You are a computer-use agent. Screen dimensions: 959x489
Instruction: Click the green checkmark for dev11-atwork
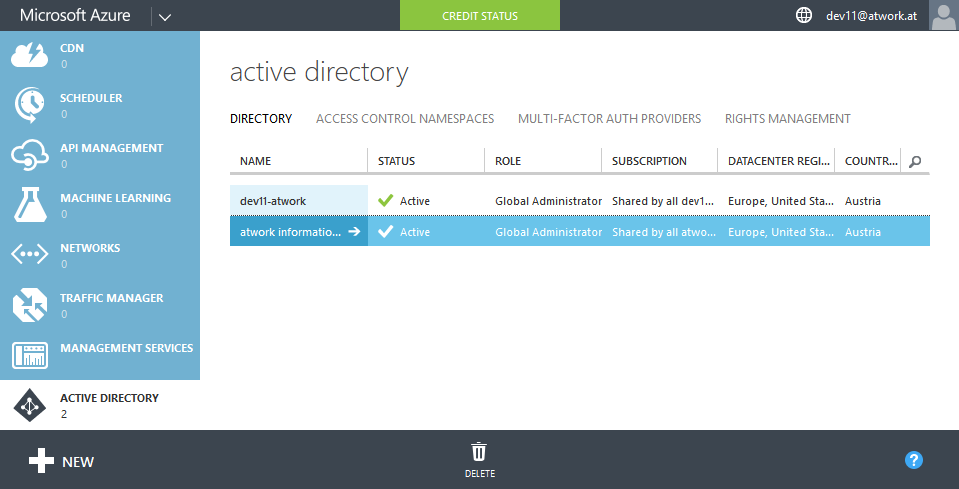[x=385, y=200]
